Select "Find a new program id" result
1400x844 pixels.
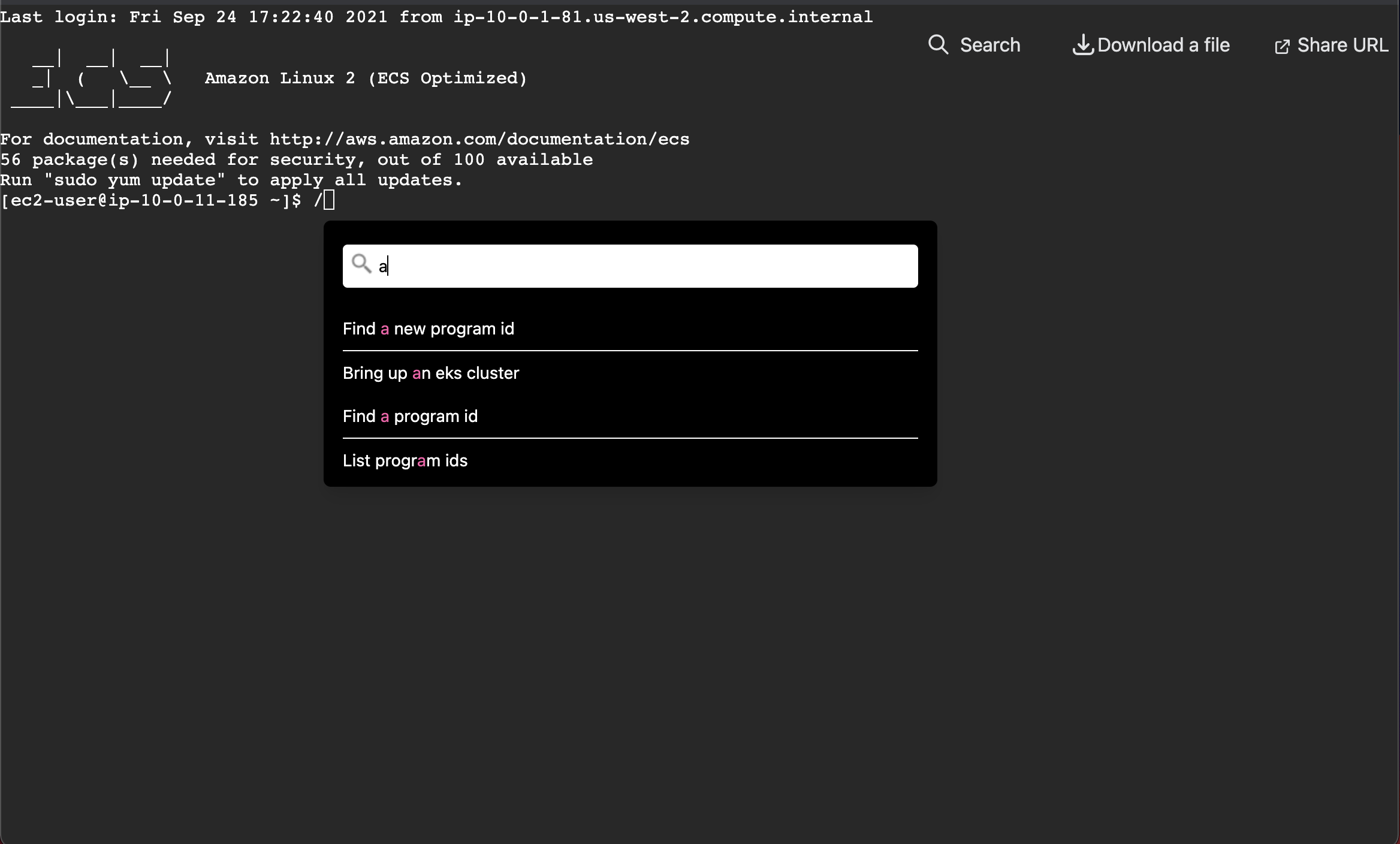(630, 328)
